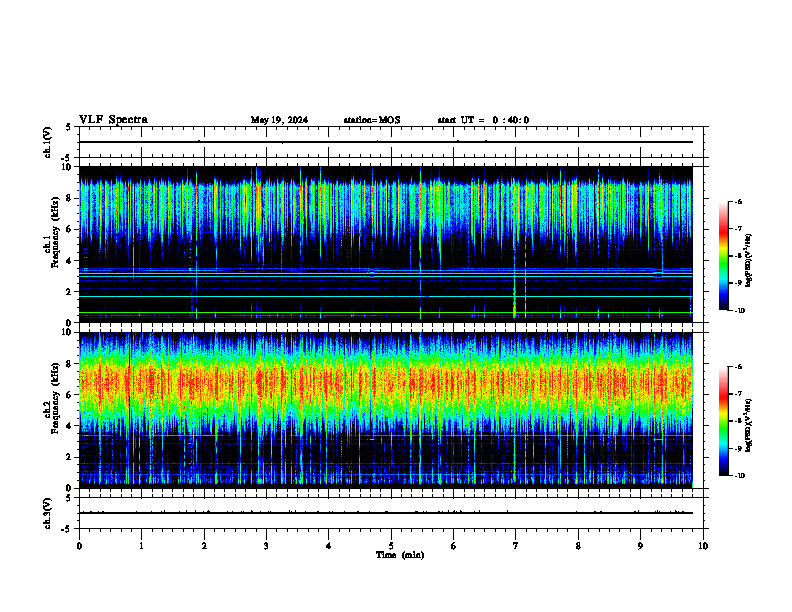Click the ch.2 spectrogram panel
The height and width of the screenshot is (612, 792).
(x=386, y=410)
